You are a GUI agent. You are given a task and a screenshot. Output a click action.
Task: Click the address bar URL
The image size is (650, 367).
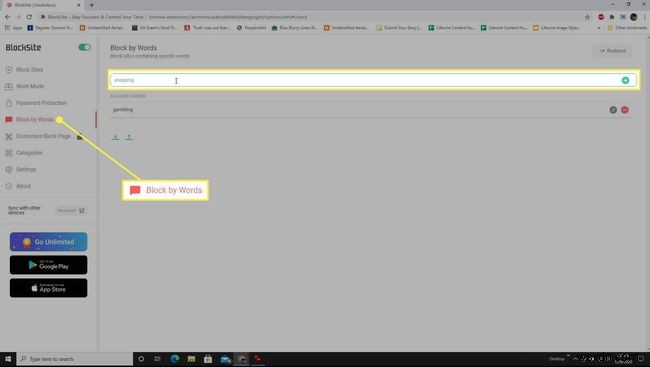pyautogui.click(x=228, y=17)
